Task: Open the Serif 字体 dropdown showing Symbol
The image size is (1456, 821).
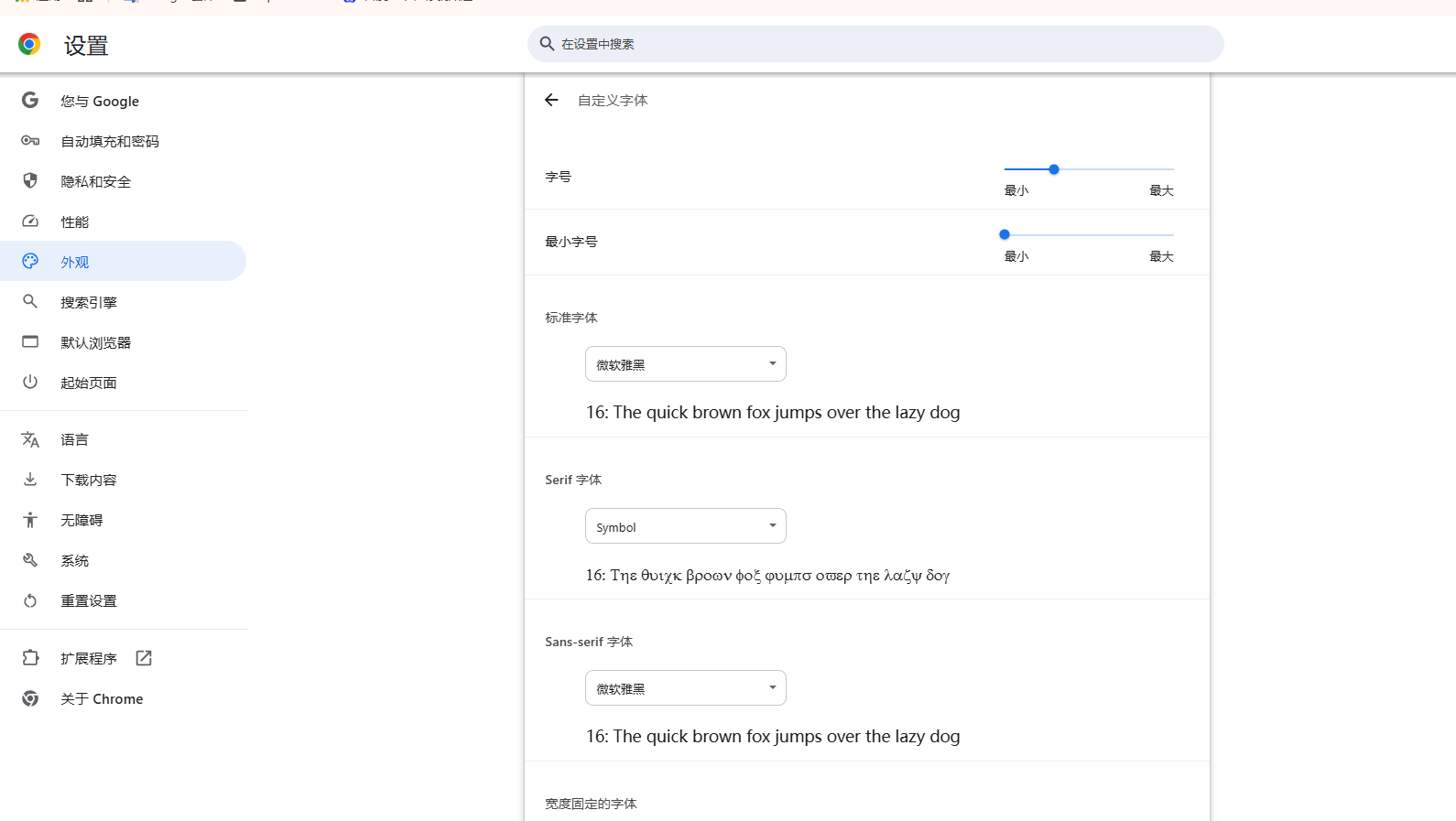Action: click(x=686, y=526)
